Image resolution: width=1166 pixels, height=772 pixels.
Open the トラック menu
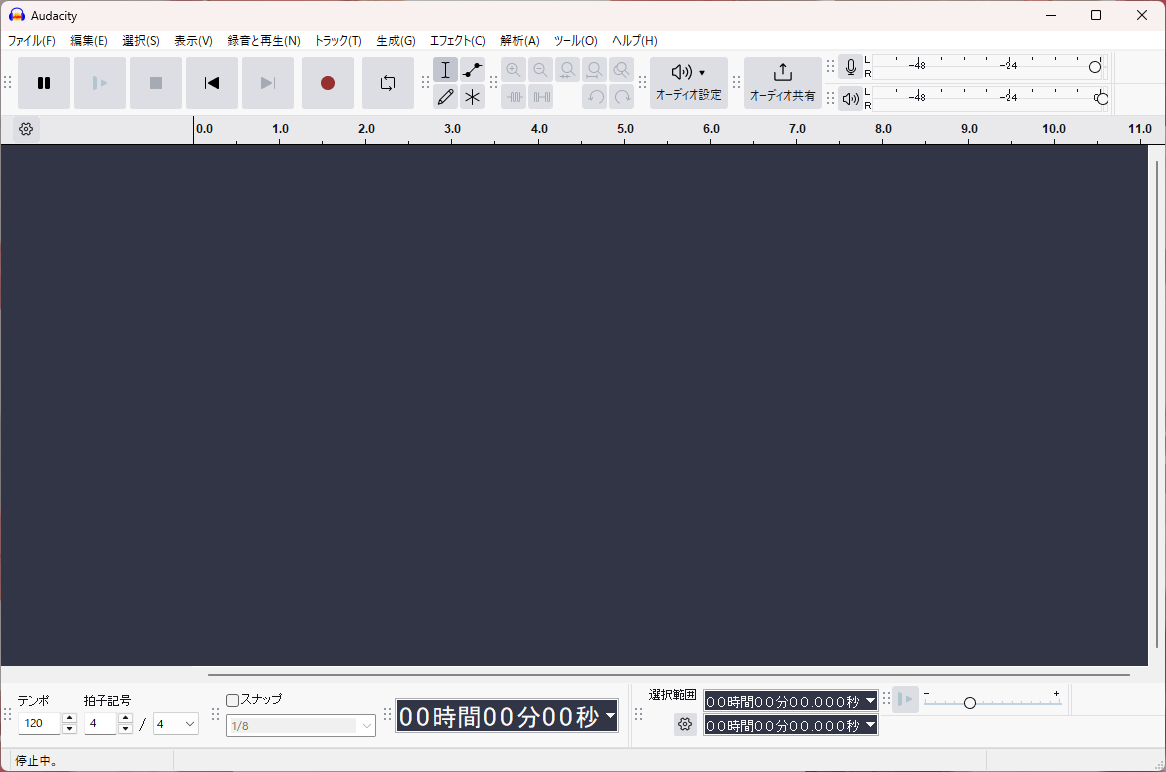337,40
